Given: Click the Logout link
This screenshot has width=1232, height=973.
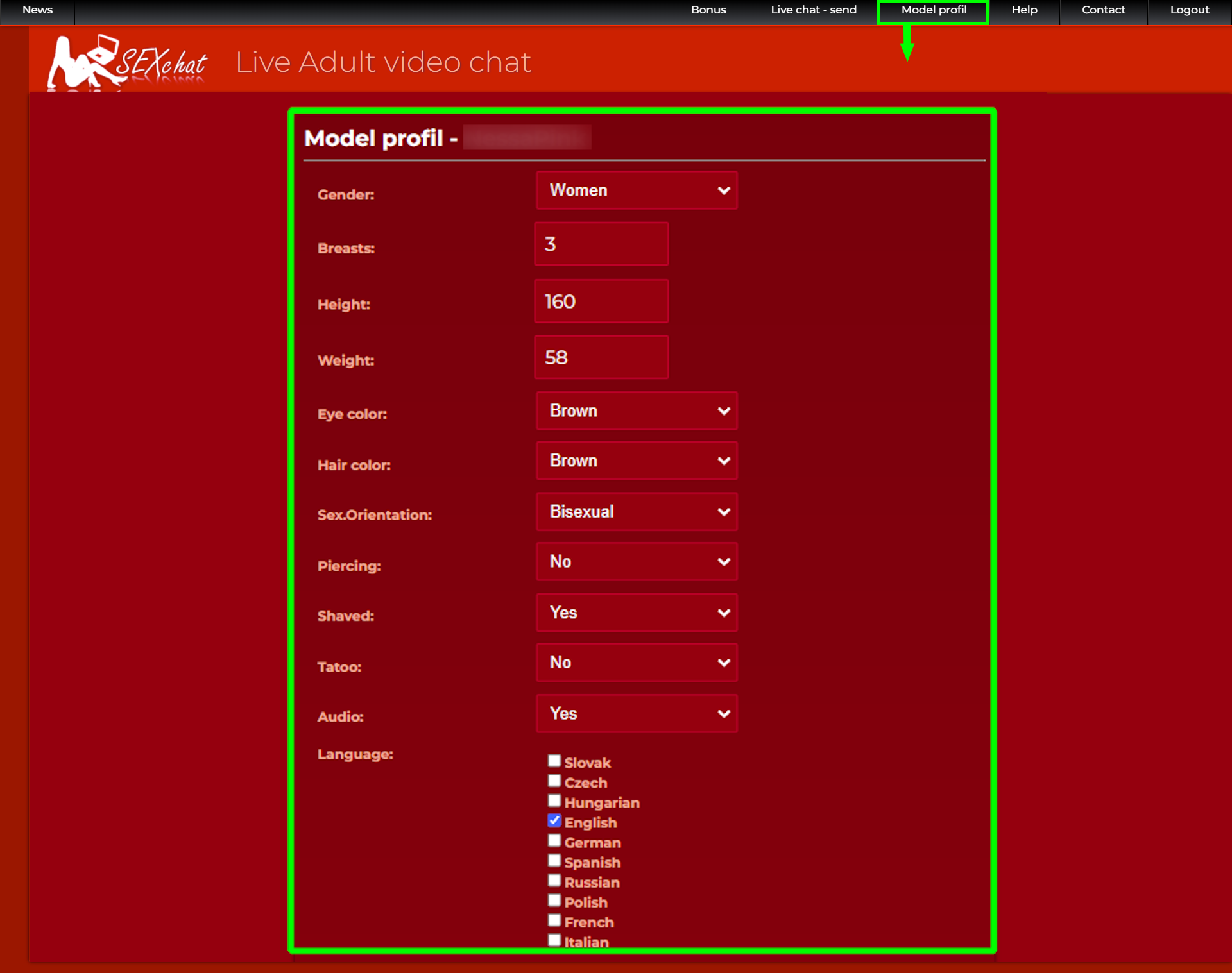Looking at the screenshot, I should [x=1189, y=10].
